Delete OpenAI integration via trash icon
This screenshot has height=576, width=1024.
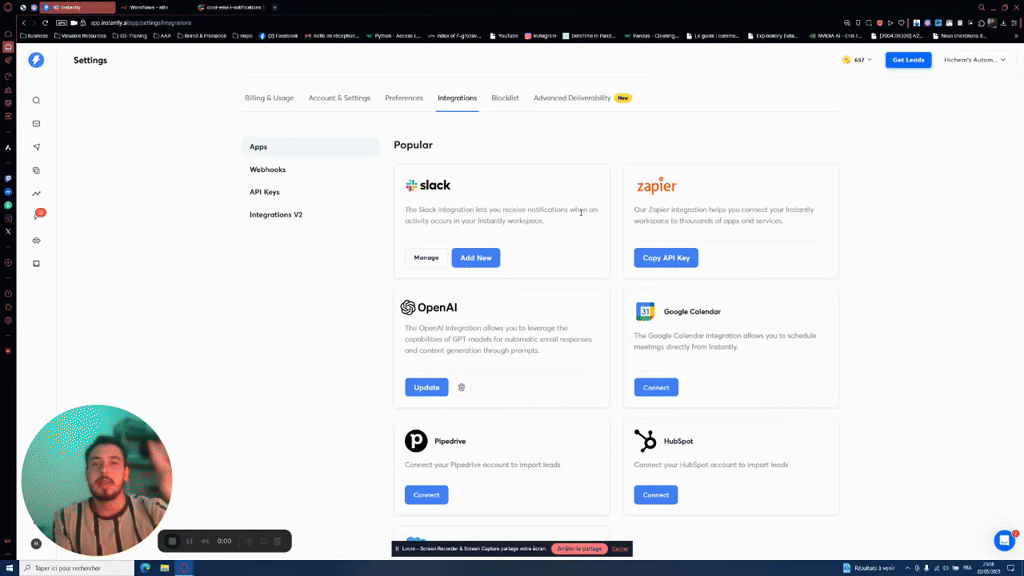(461, 387)
